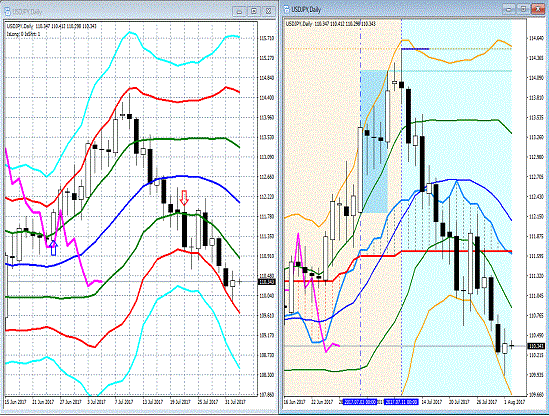Click the 115.710 price on left chart scale

click(x=267, y=38)
